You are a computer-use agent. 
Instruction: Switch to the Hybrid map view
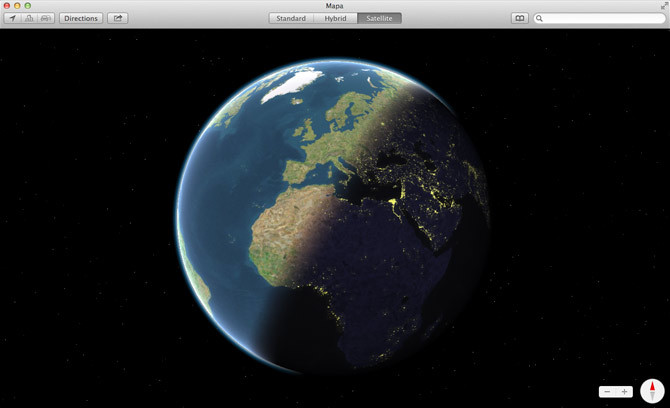click(x=335, y=18)
